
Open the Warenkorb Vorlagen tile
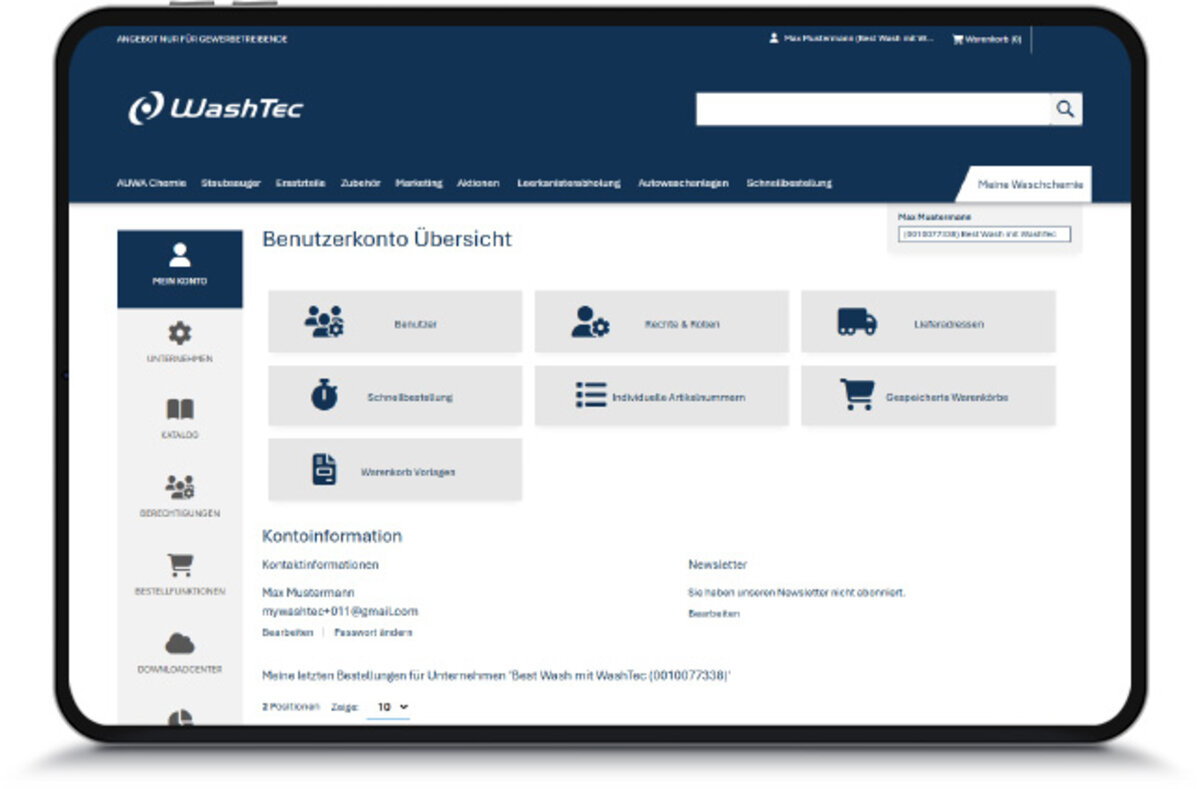pyautogui.click(x=395, y=470)
